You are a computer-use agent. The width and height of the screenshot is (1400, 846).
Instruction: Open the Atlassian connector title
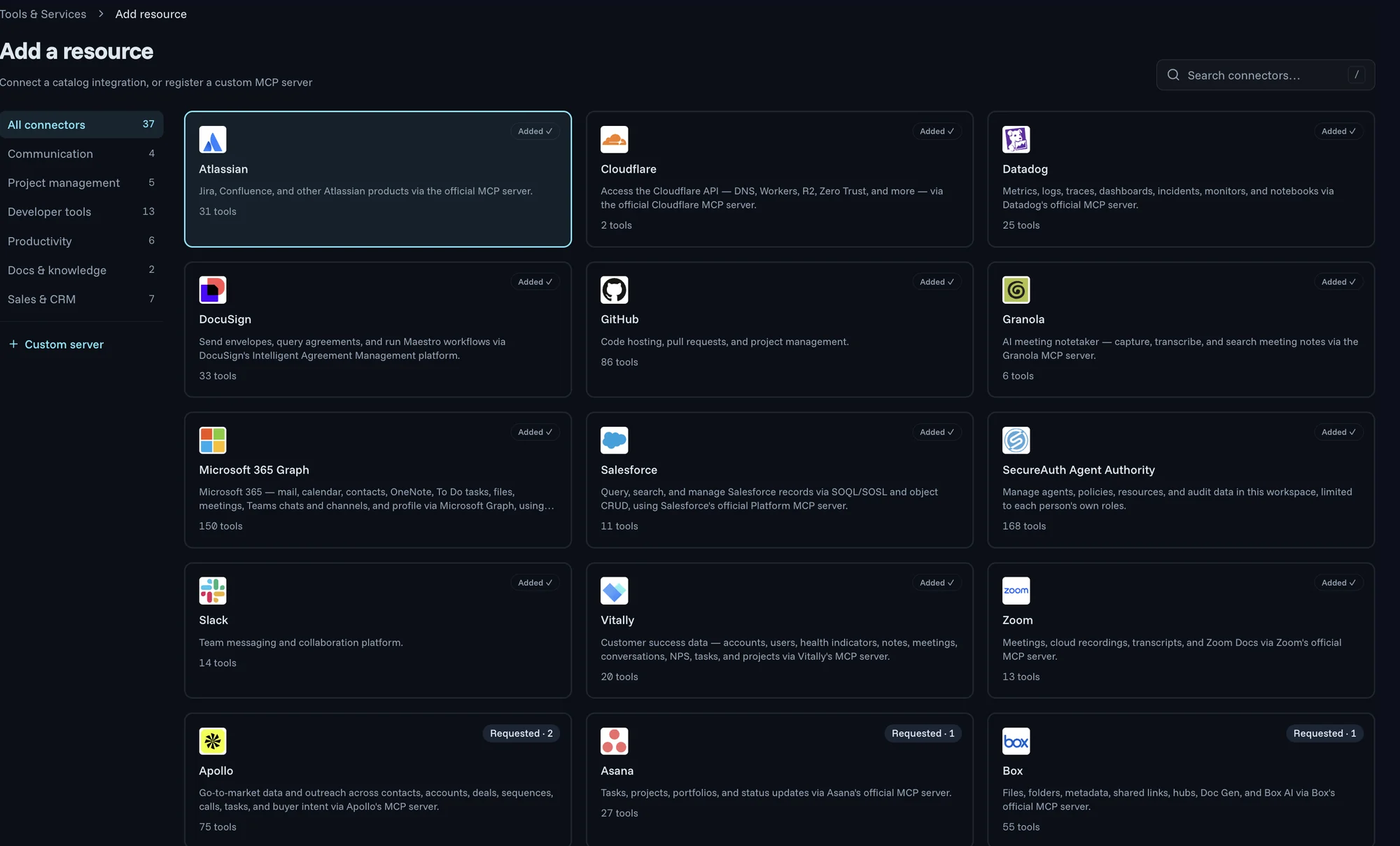tap(223, 169)
